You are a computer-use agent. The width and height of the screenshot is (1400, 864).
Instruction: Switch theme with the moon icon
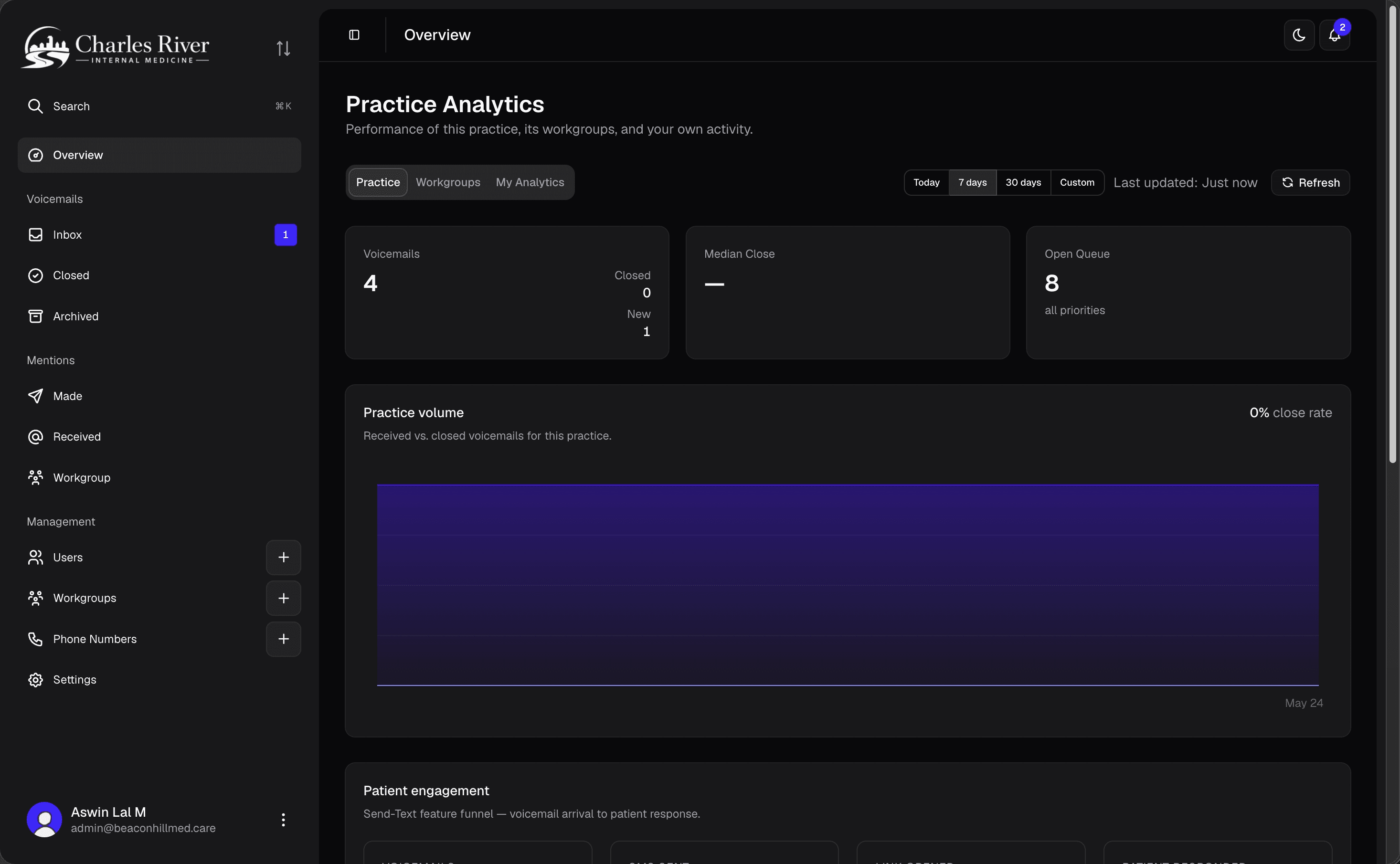(1299, 35)
